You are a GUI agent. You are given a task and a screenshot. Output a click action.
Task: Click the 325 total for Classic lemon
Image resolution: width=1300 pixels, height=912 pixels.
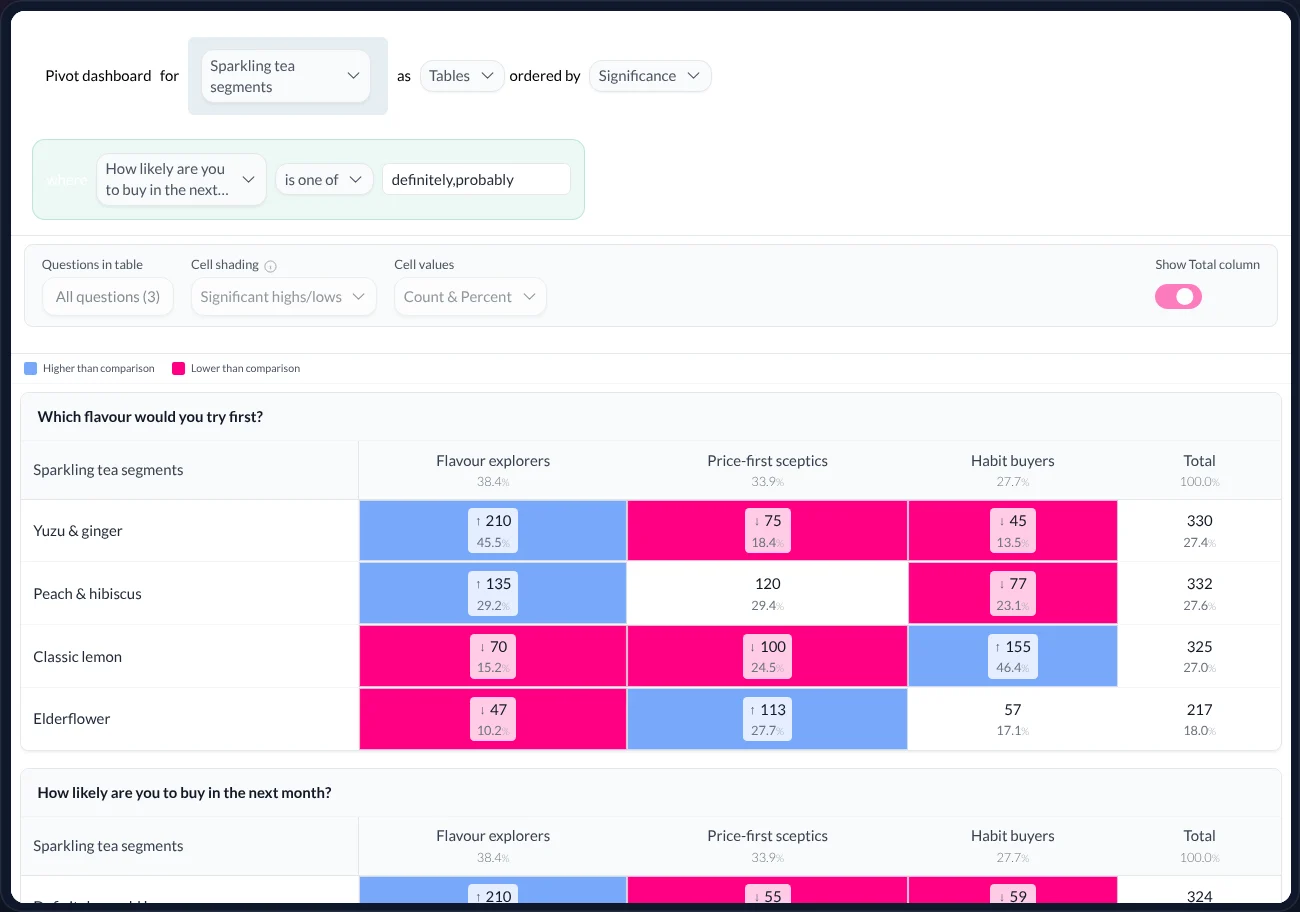click(1199, 656)
